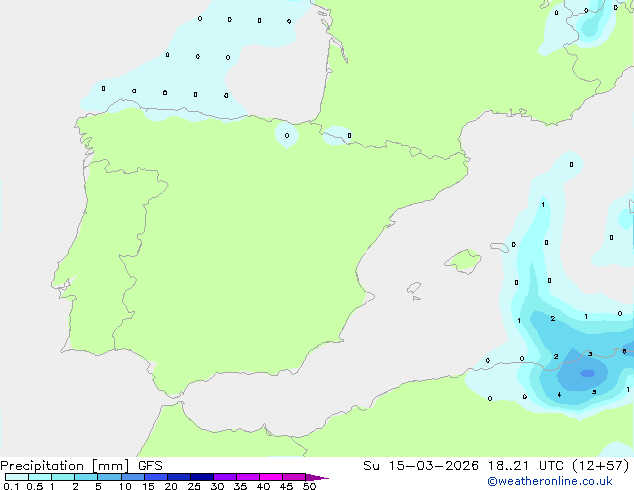634x490 pixels.
Task: Select the 30–35 mm purple legend swatch
Action: click(225, 477)
